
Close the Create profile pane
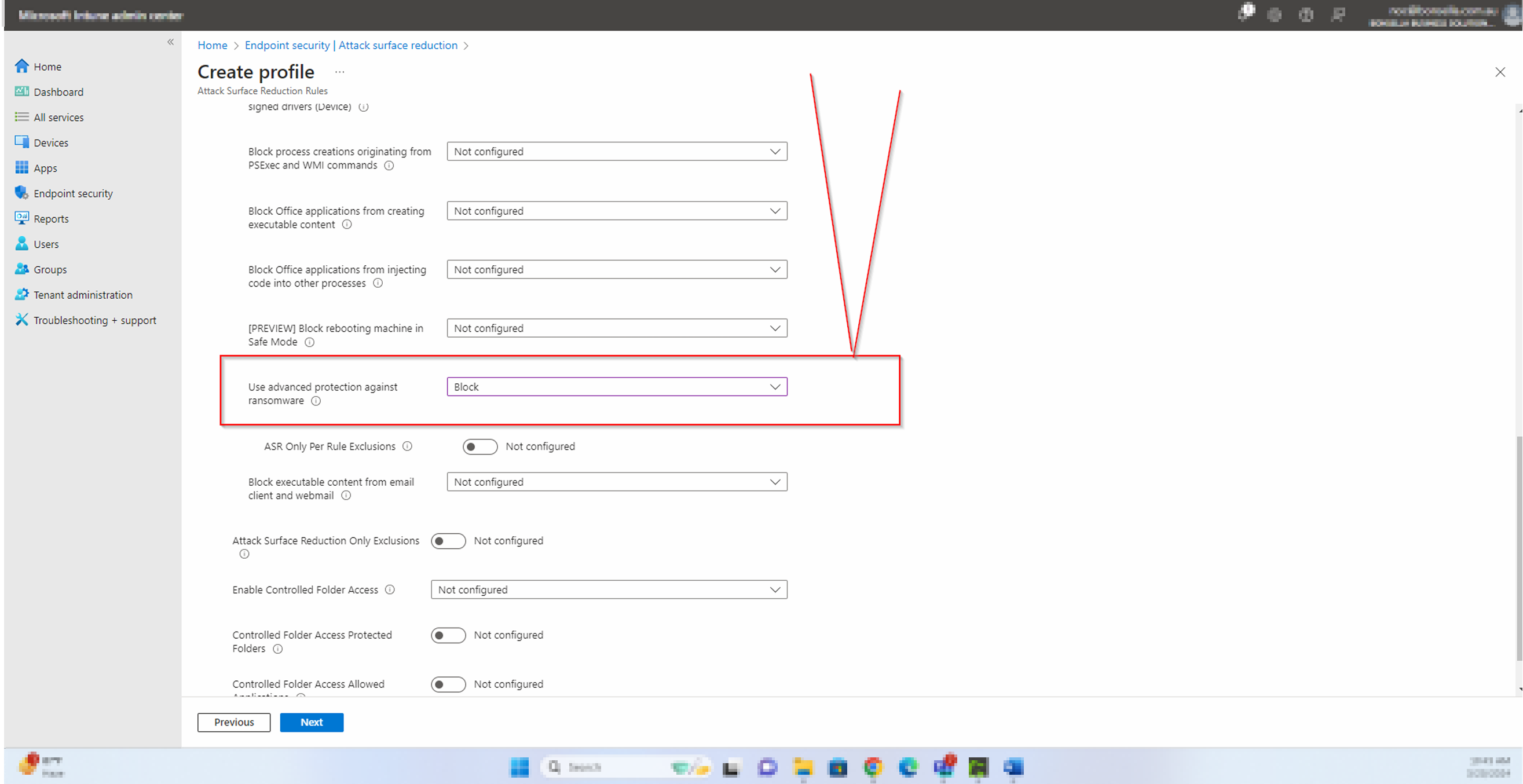pyautogui.click(x=1500, y=72)
